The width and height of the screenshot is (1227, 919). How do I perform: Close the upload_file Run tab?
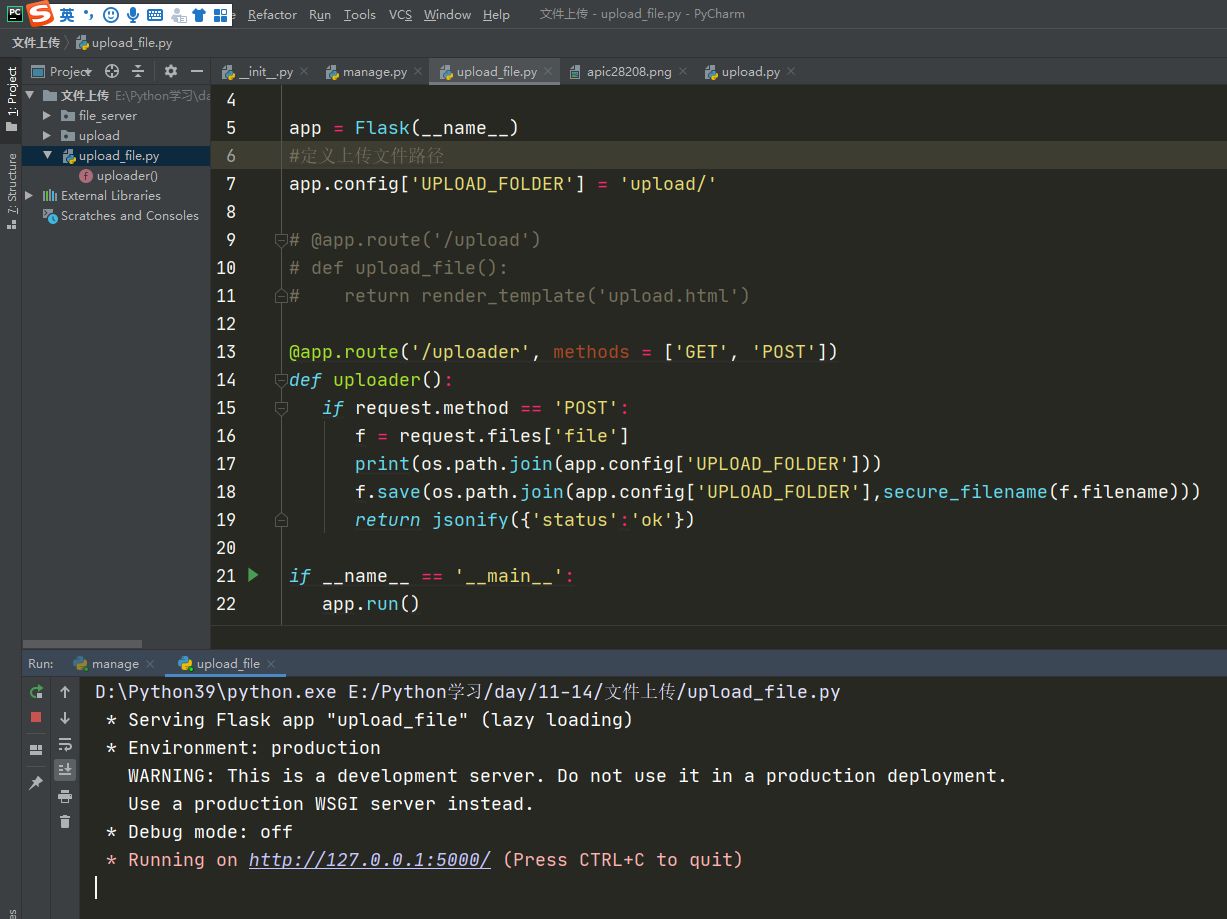pyautogui.click(x=270, y=664)
